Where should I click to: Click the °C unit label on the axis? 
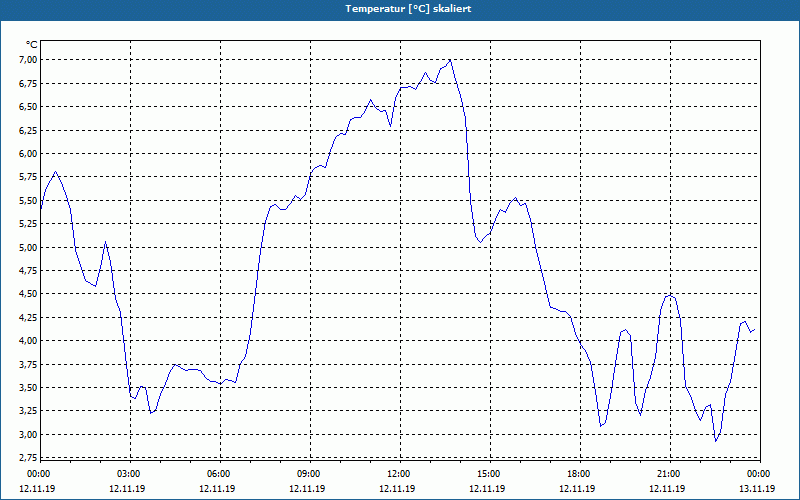(x=32, y=45)
